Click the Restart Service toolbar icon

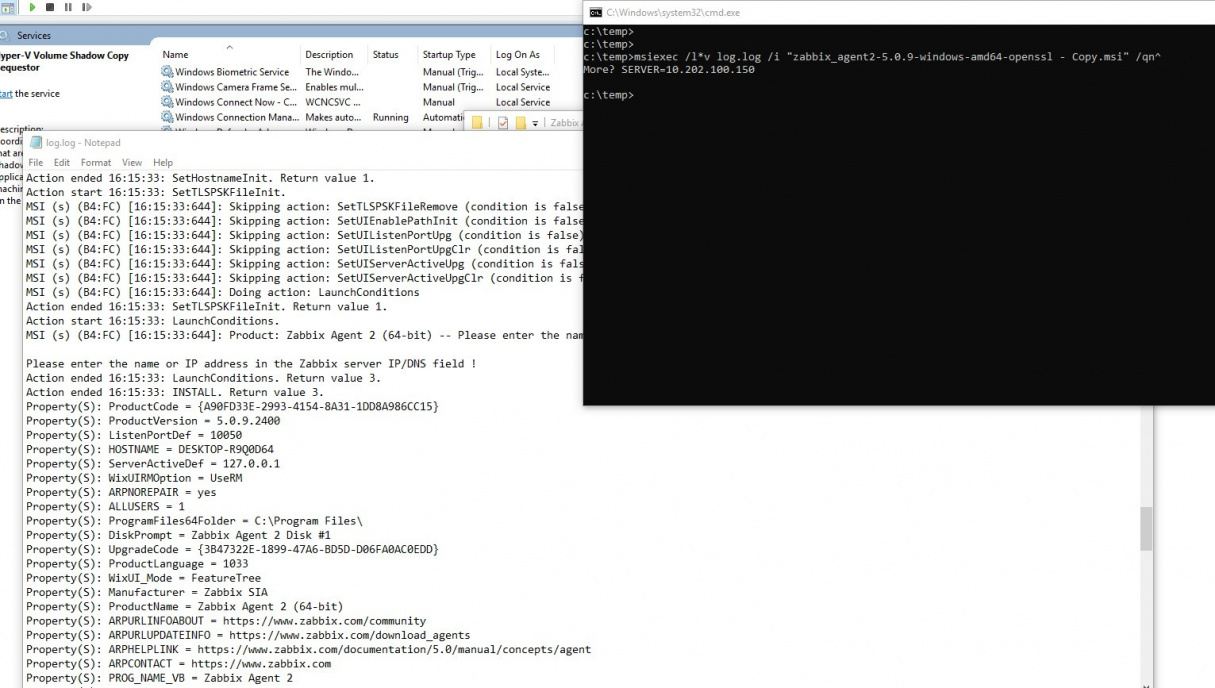87,7
